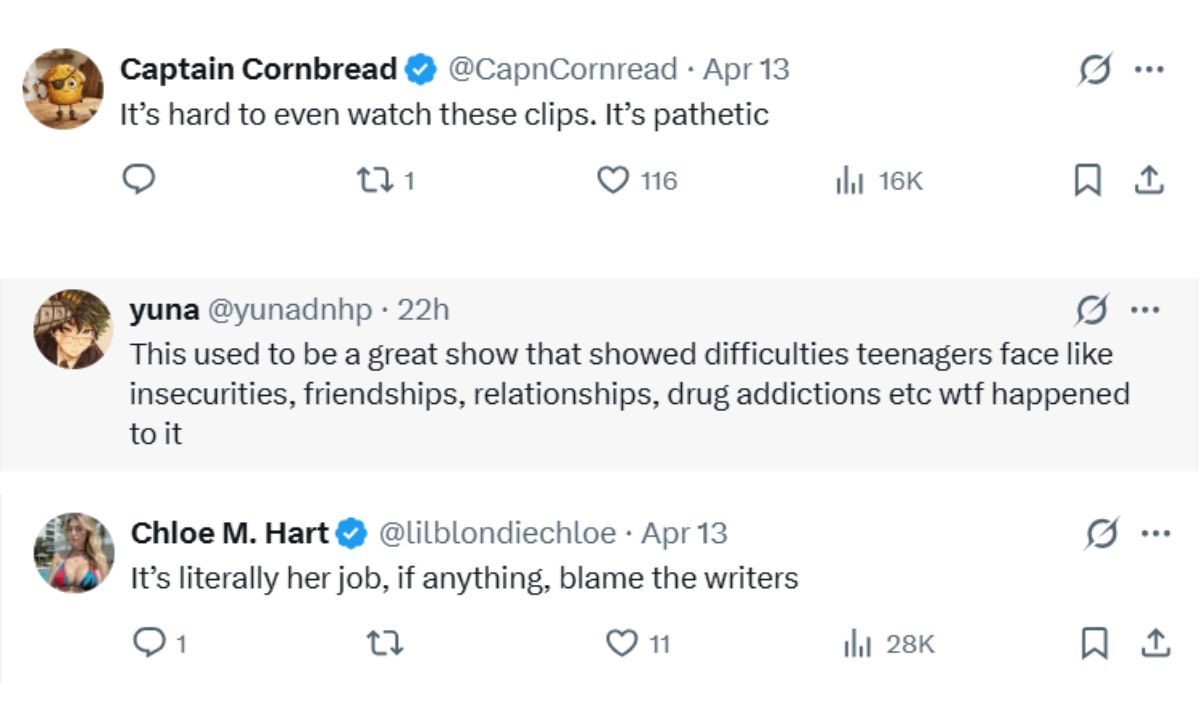Open Grok icon on Captain Cornbread tweet
The image size is (1200, 720).
[x=1094, y=71]
